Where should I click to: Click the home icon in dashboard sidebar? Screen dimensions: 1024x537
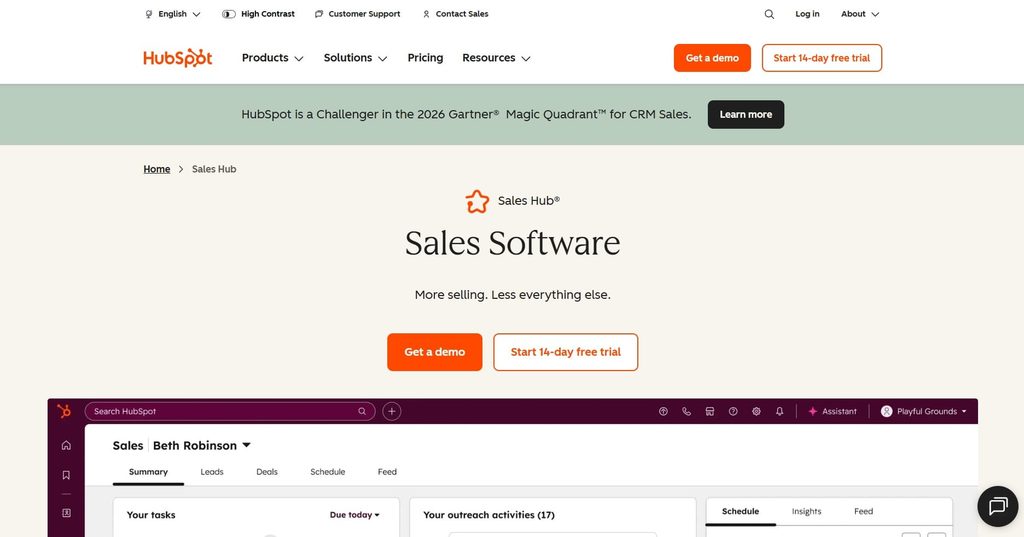66,445
